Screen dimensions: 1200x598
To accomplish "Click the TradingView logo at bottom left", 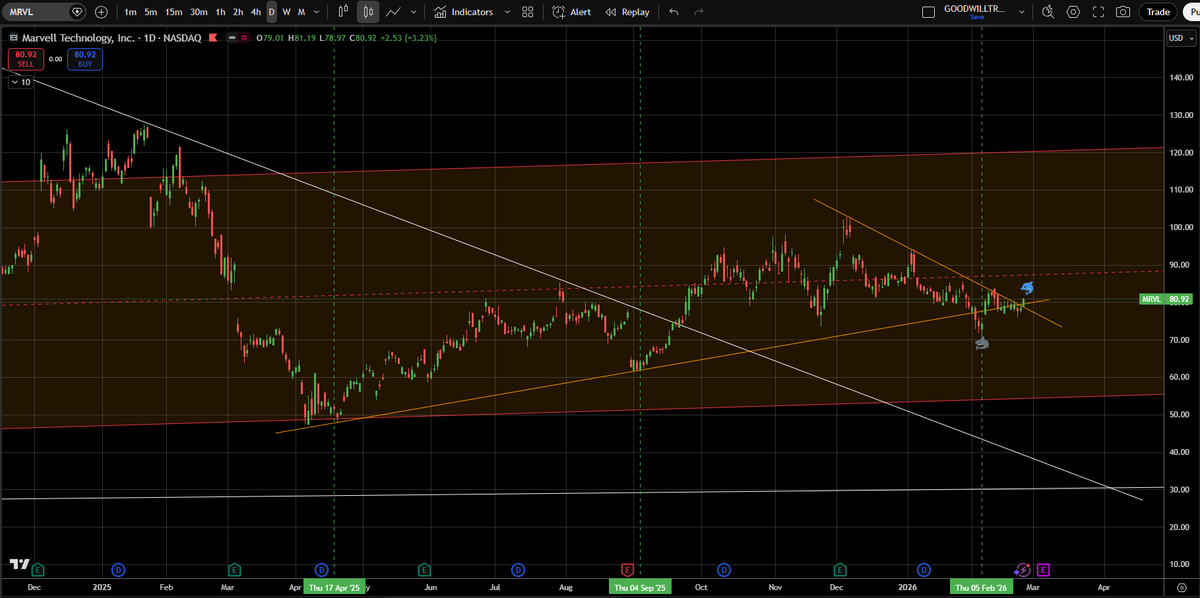I will [19, 565].
